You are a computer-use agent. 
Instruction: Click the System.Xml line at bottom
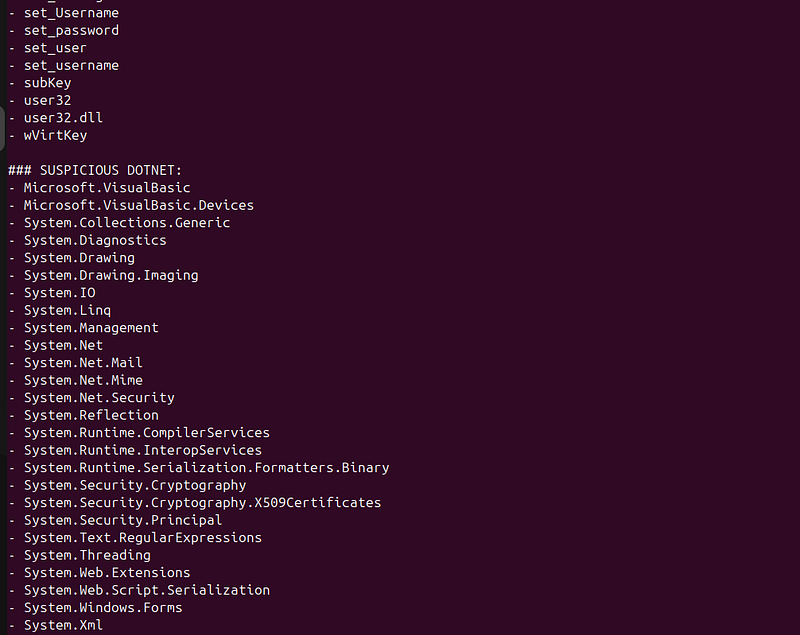click(63, 625)
